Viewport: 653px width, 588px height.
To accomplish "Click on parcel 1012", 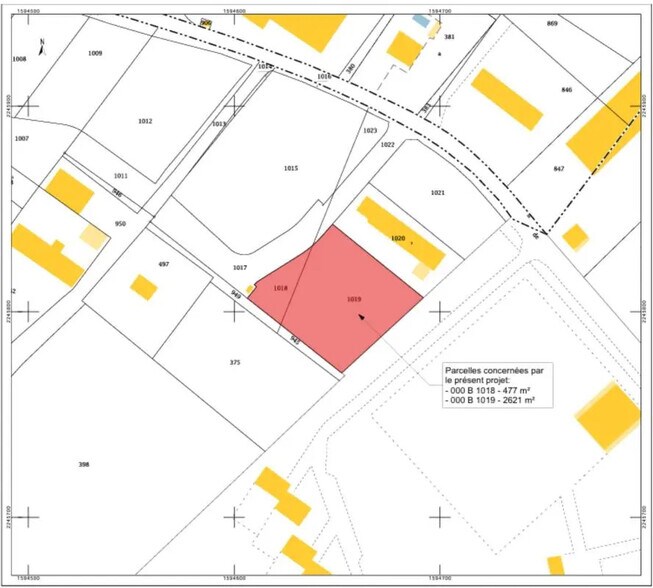I will 145,120.
